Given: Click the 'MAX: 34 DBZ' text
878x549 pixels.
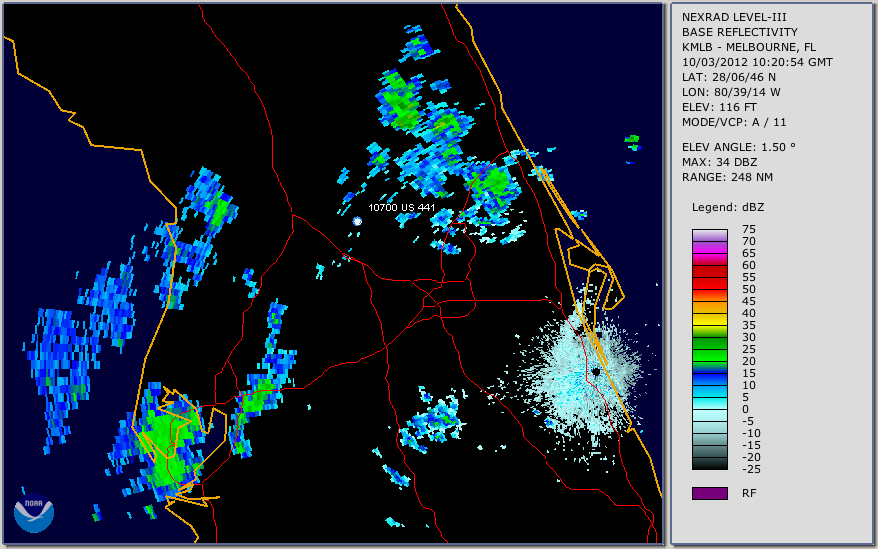Looking at the screenshot, I should [x=719, y=162].
